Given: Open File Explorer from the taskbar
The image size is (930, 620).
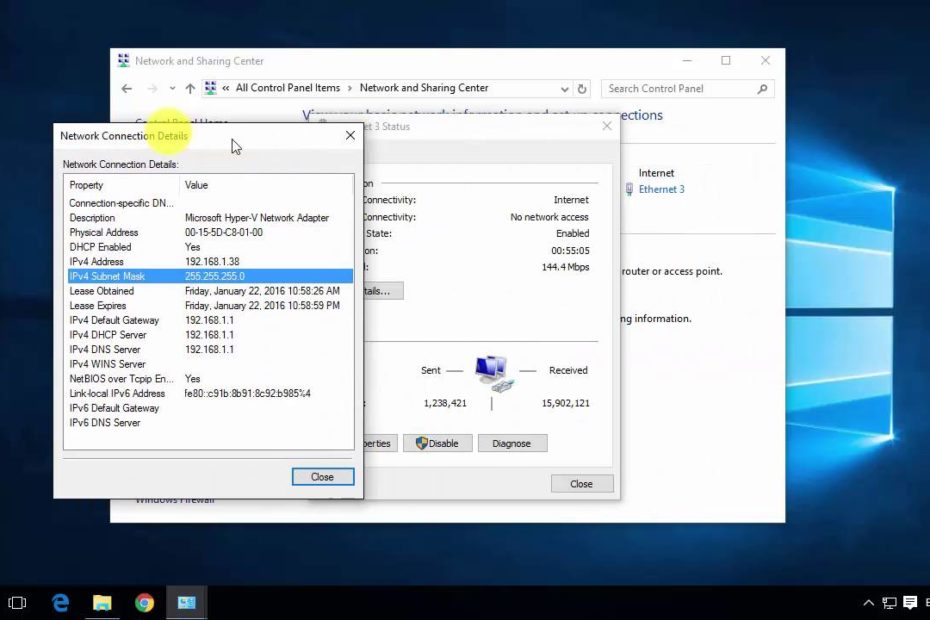Looking at the screenshot, I should tap(102, 602).
